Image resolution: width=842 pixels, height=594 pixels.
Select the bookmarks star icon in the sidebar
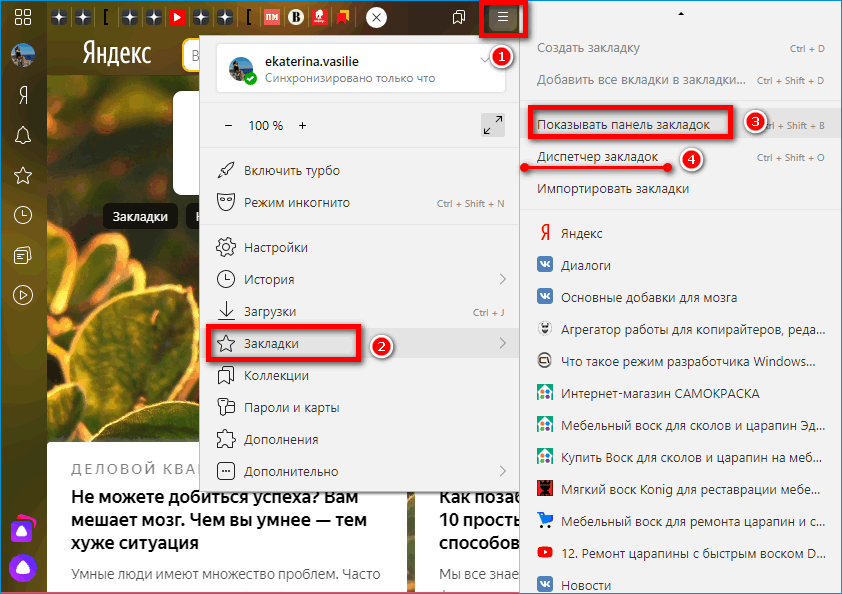[22, 173]
